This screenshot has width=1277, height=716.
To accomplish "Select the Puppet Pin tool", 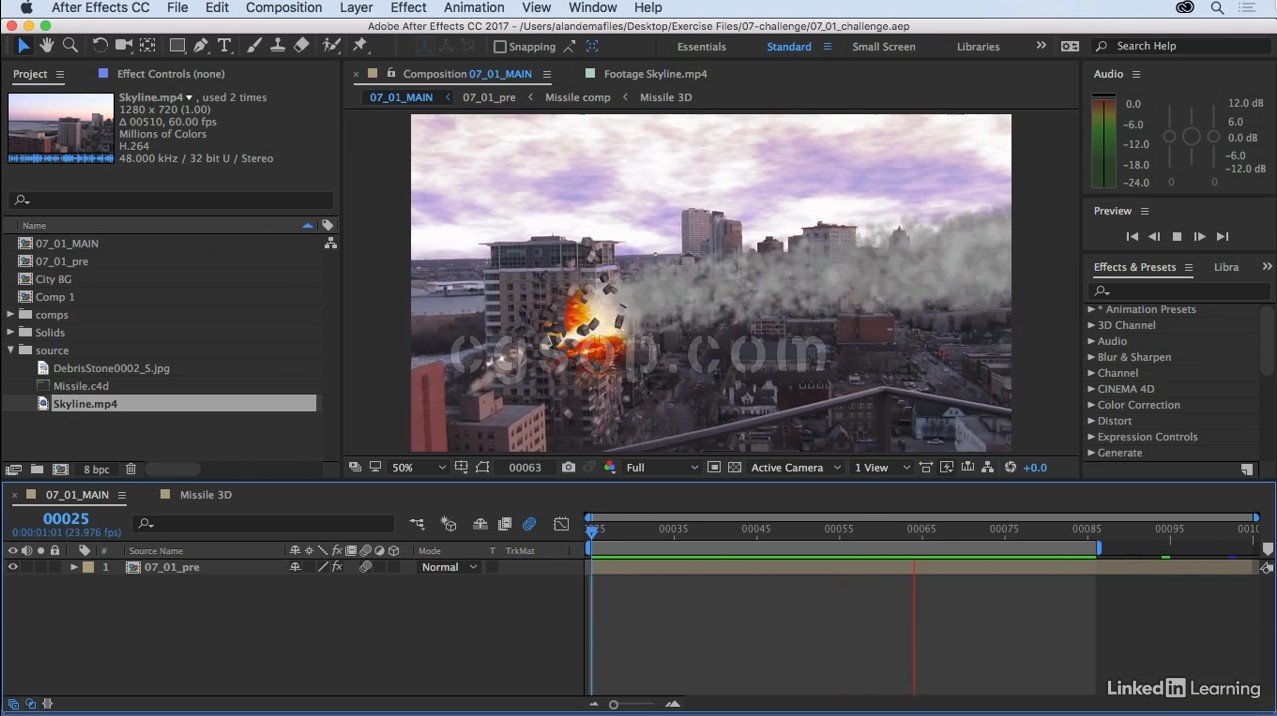I will point(360,46).
